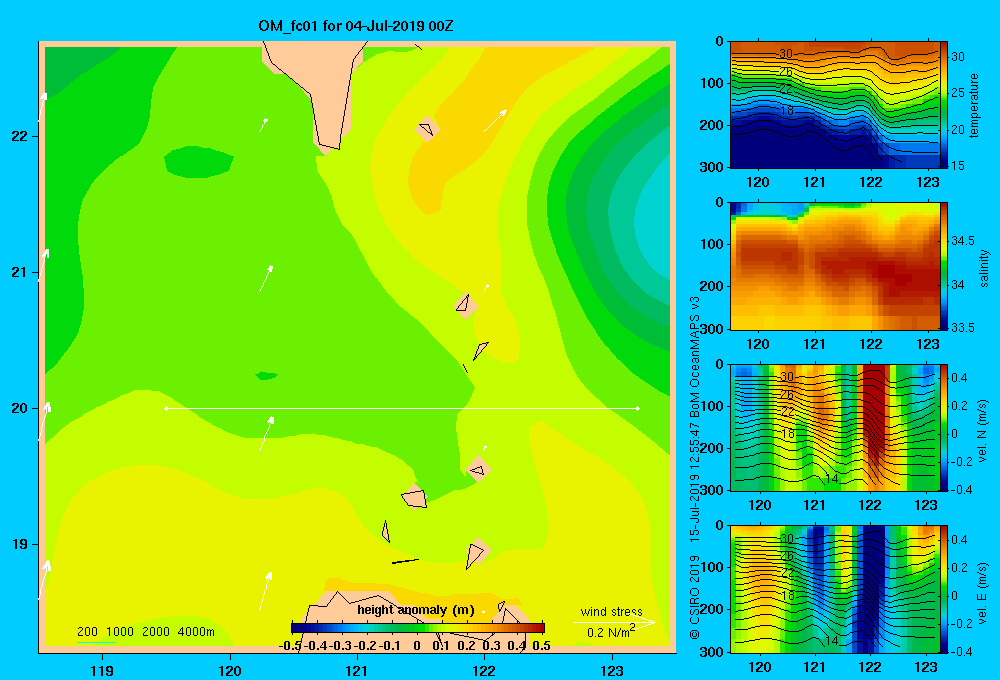Click the "34.5" value on the salinity color bar
Image resolution: width=1000 pixels, height=680 pixels.
coord(962,240)
